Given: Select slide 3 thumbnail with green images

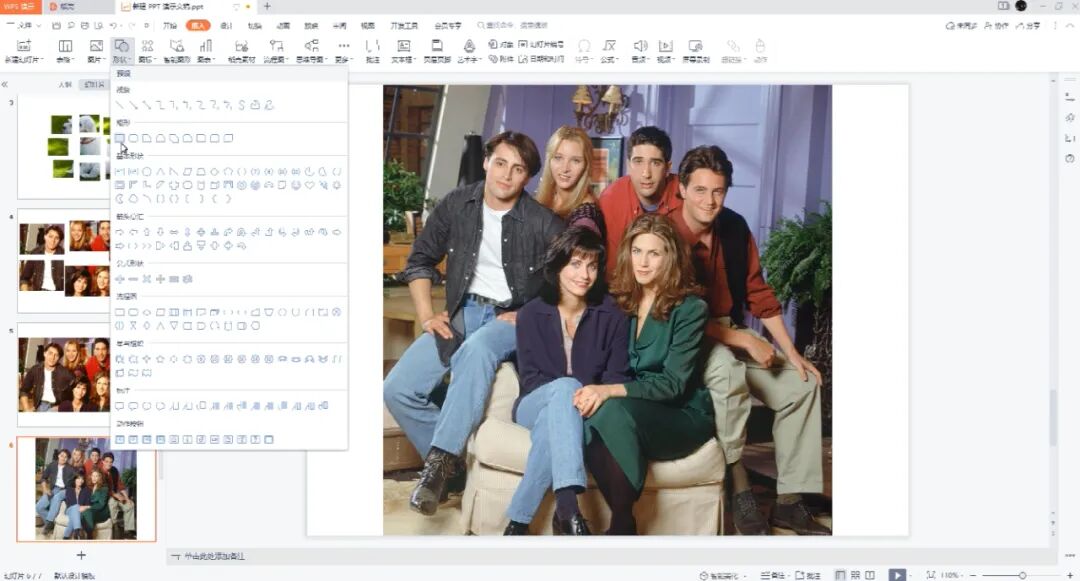Looking at the screenshot, I should 64,147.
